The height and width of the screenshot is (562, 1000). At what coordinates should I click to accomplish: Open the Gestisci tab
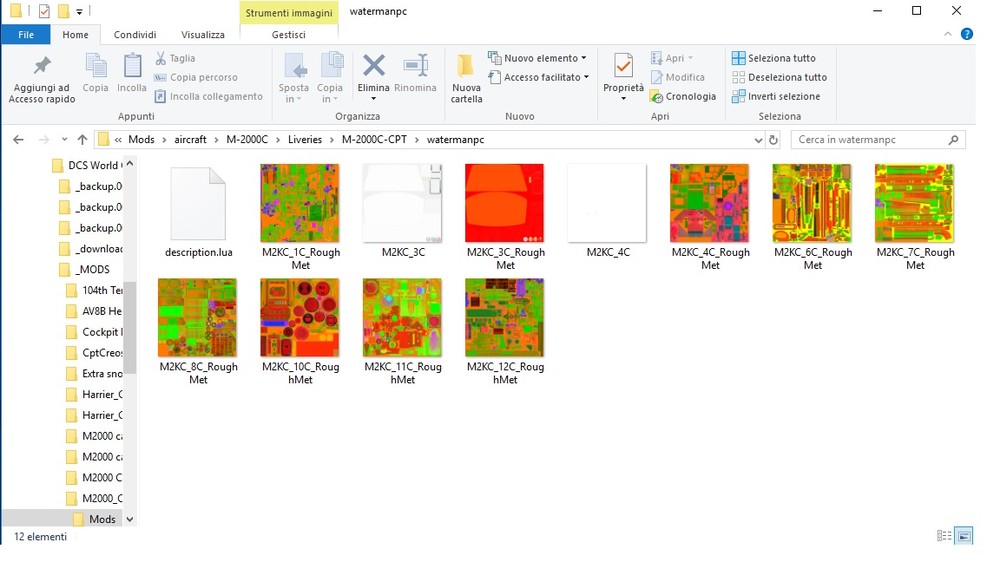point(288,34)
